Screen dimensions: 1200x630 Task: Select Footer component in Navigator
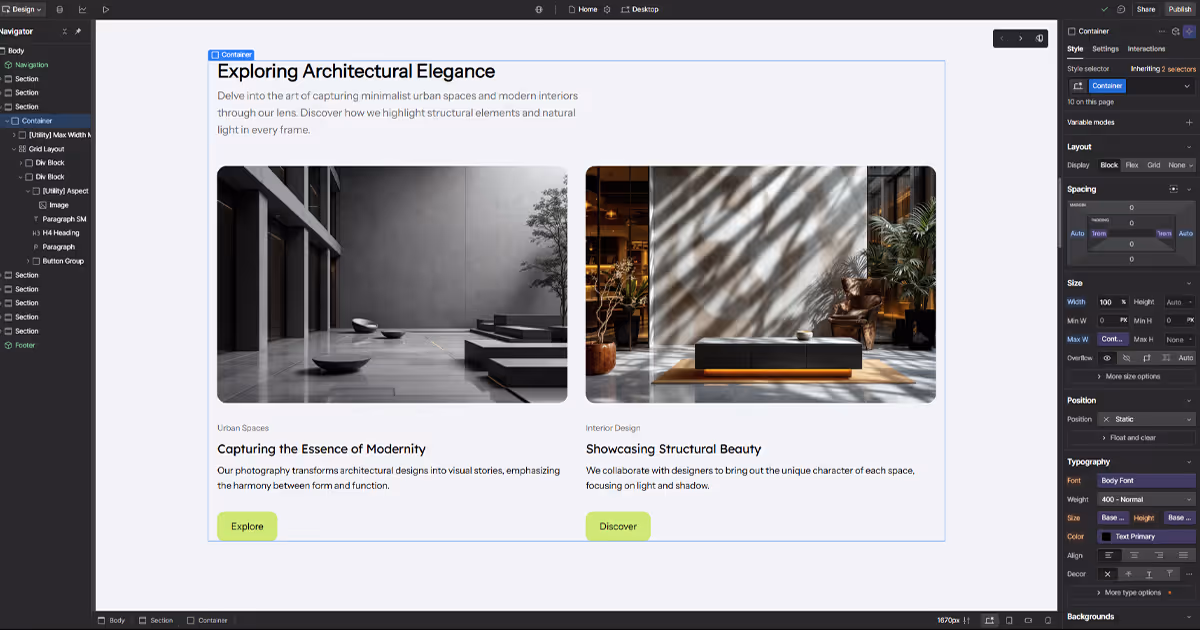(25, 345)
